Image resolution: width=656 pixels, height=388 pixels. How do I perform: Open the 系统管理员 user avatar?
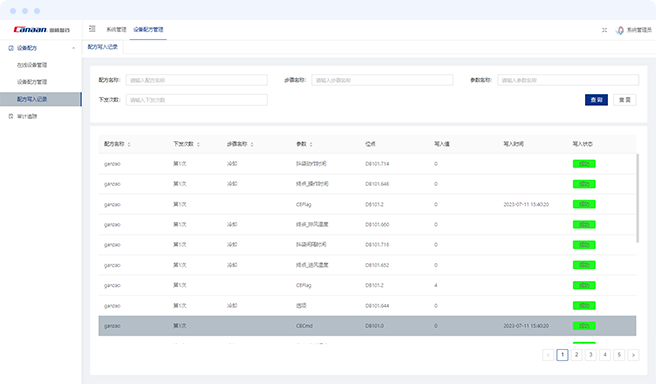tap(620, 30)
